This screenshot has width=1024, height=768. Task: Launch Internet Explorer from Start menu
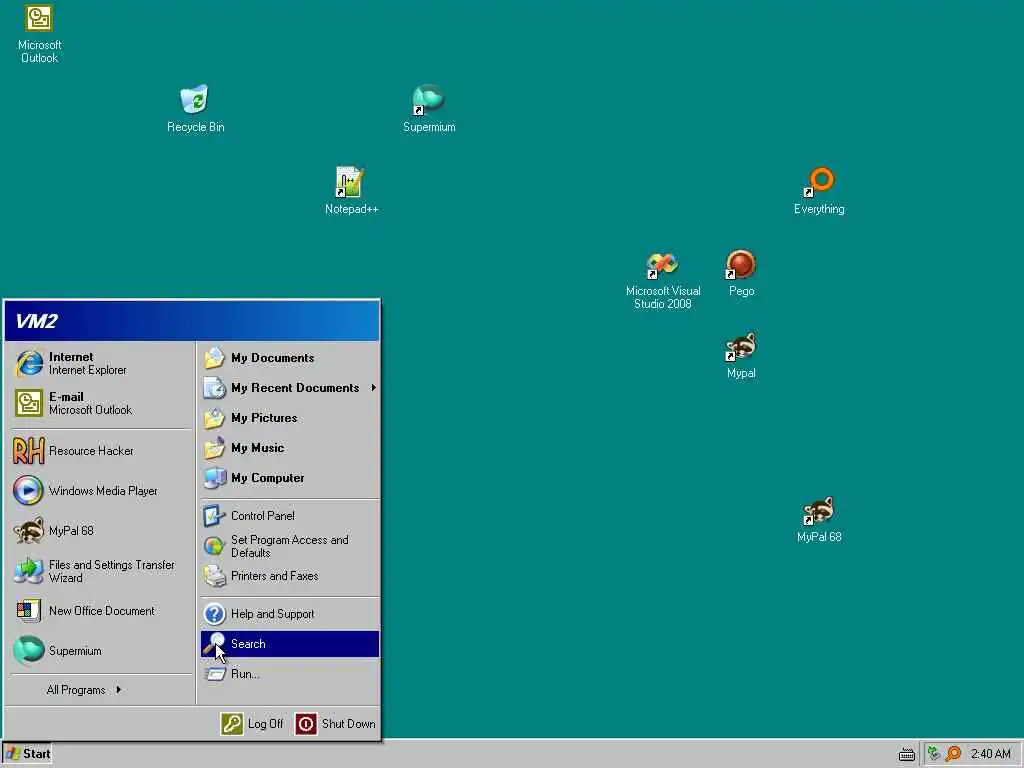[101, 363]
